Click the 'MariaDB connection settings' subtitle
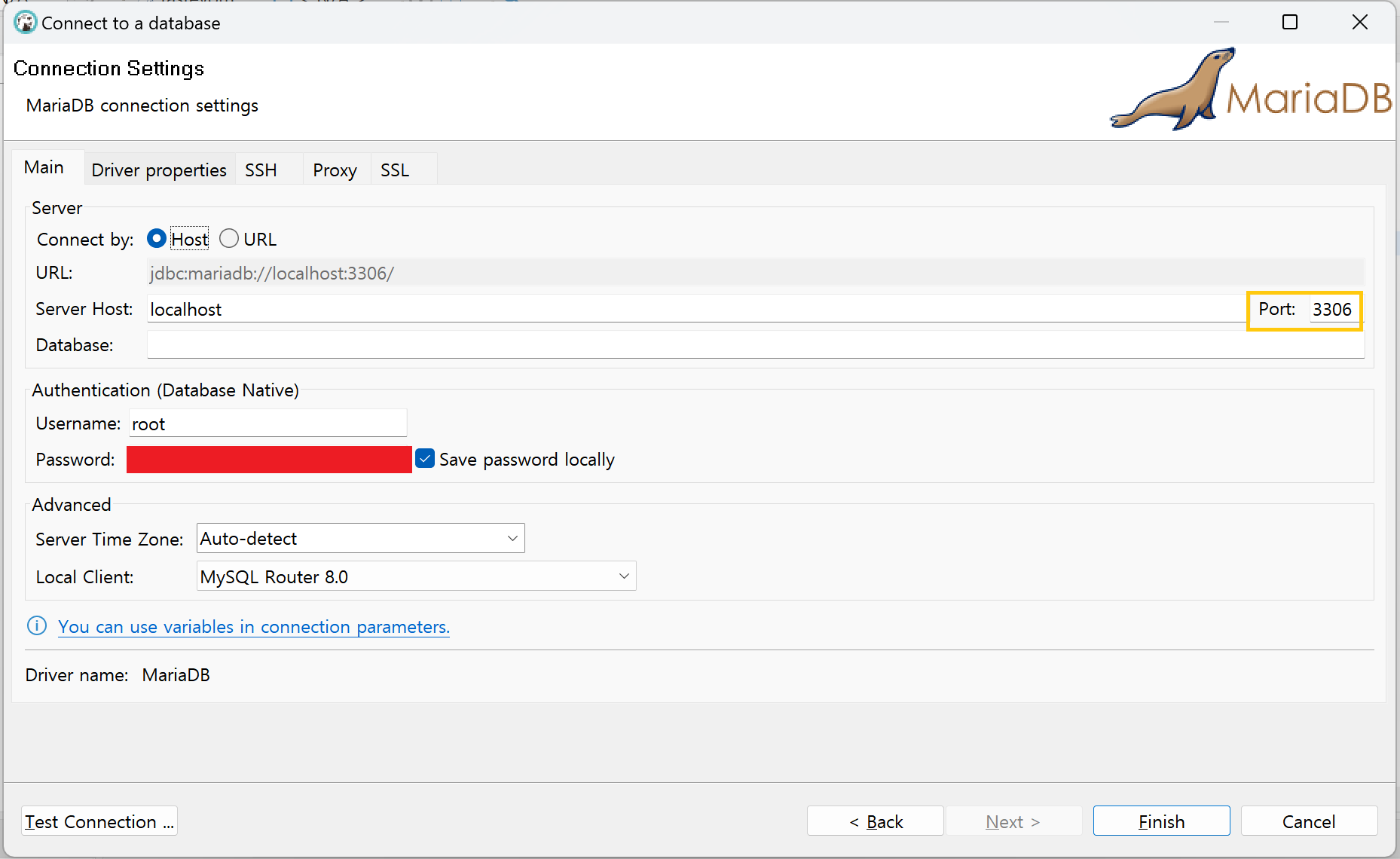The image size is (1400, 859). [x=142, y=105]
